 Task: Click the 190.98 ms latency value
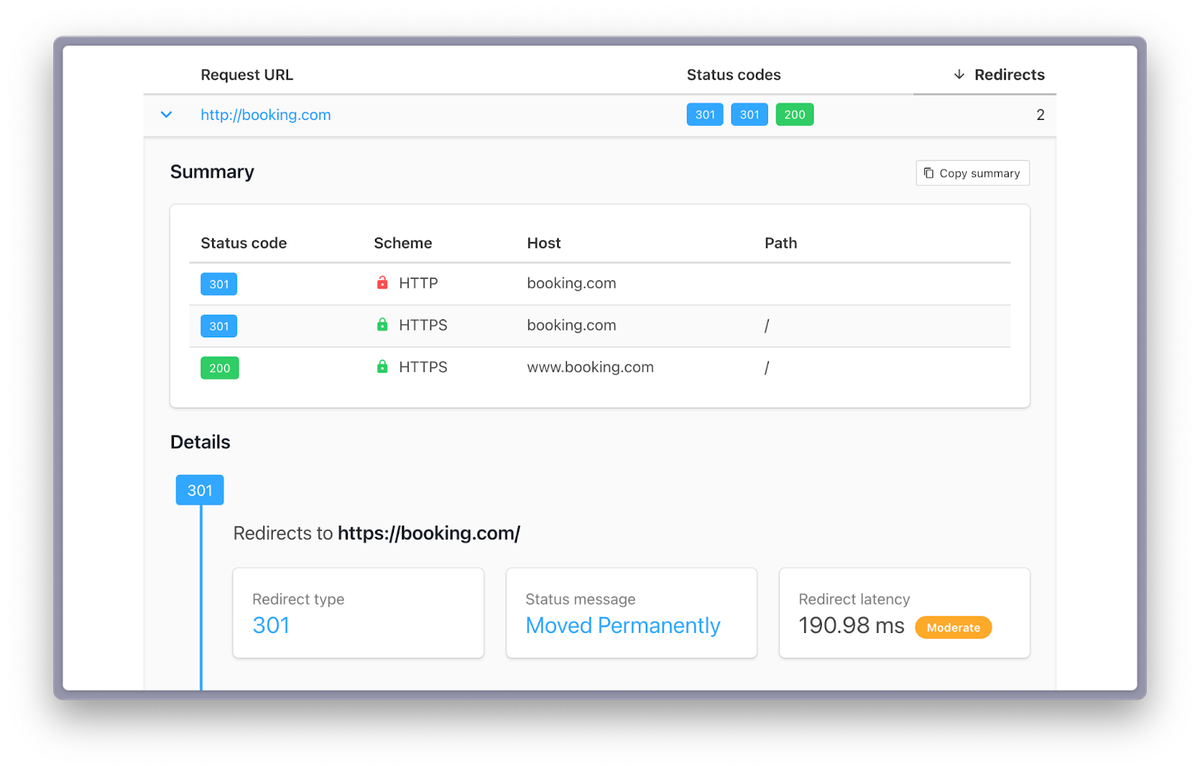coord(852,627)
